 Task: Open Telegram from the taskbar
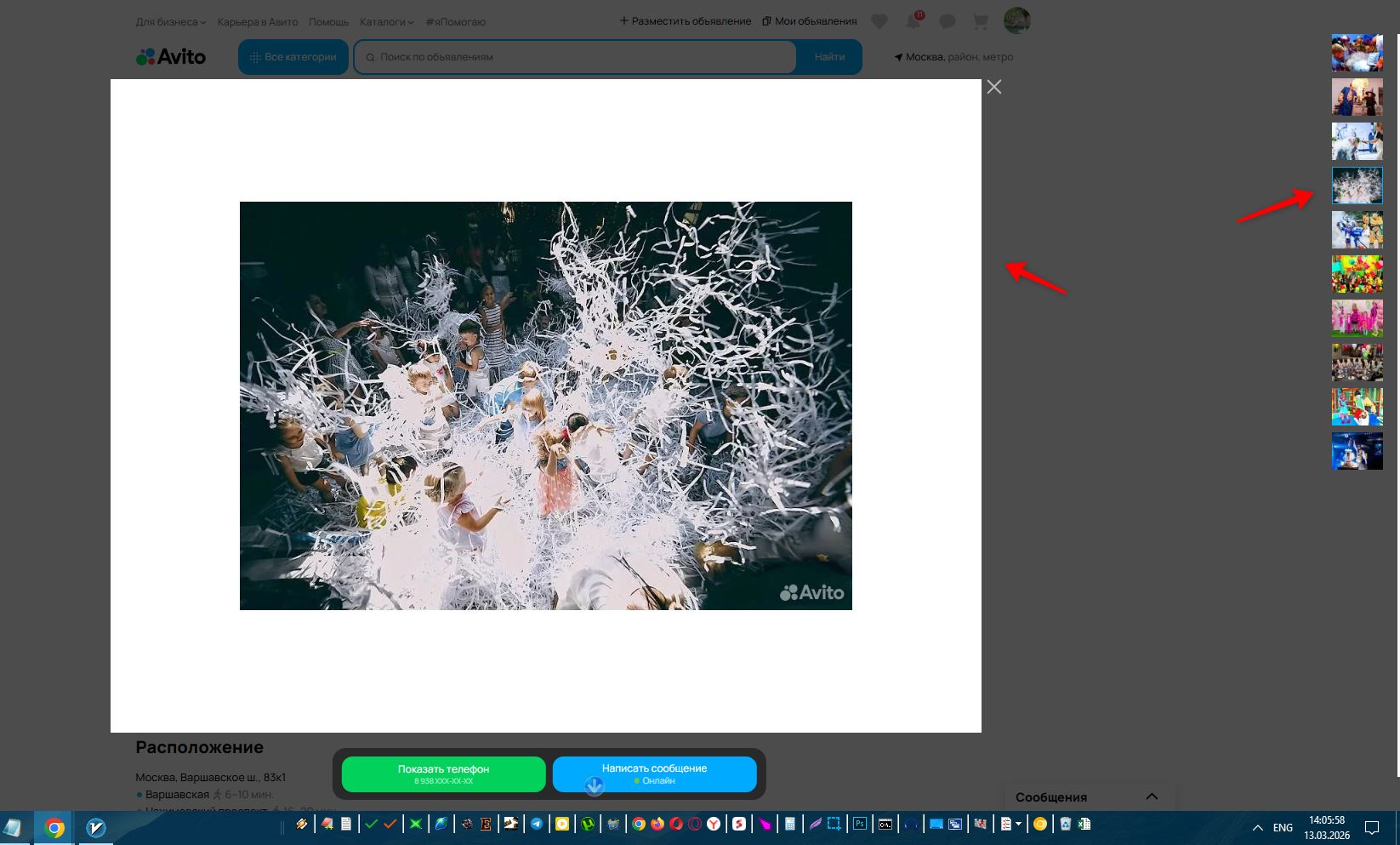537,824
